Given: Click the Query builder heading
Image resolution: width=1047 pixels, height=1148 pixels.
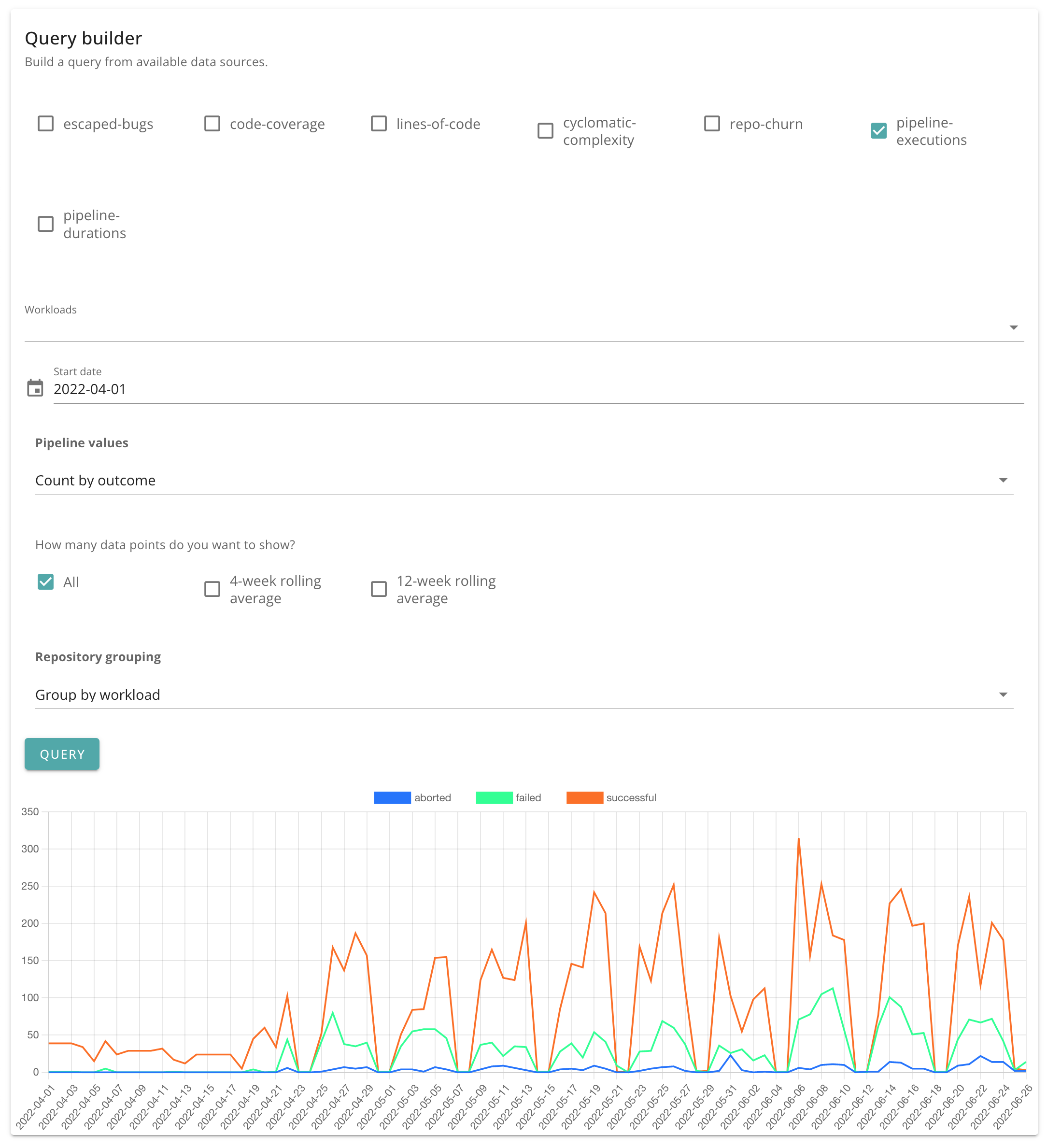Looking at the screenshot, I should point(84,38).
